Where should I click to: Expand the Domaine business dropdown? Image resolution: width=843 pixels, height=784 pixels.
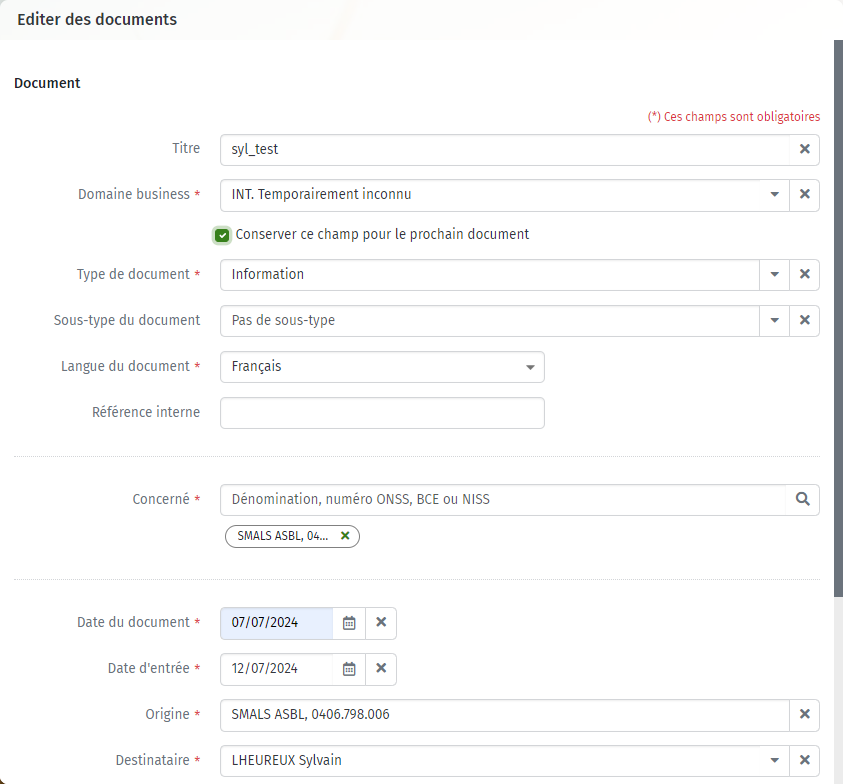click(774, 195)
